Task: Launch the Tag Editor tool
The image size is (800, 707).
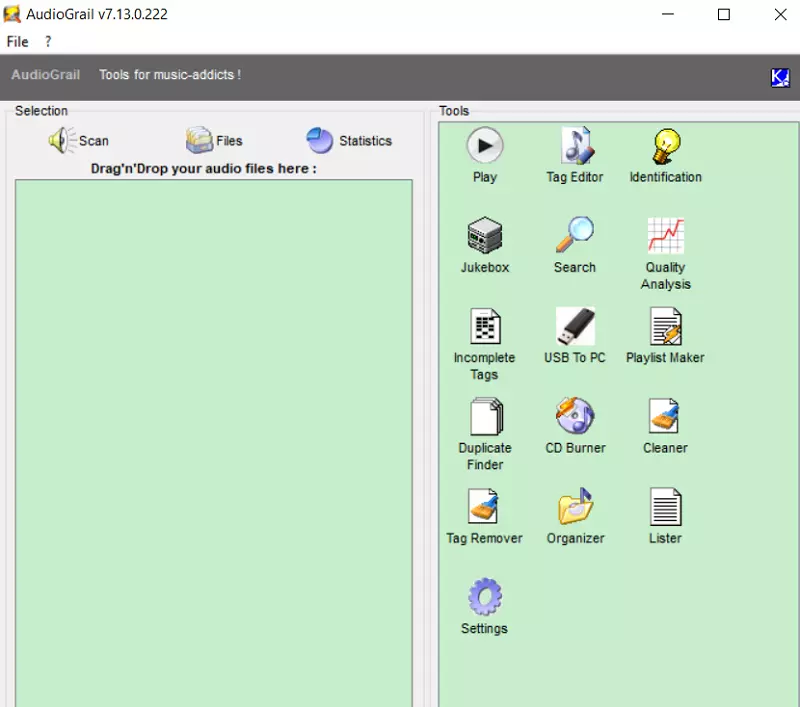Action: [576, 147]
